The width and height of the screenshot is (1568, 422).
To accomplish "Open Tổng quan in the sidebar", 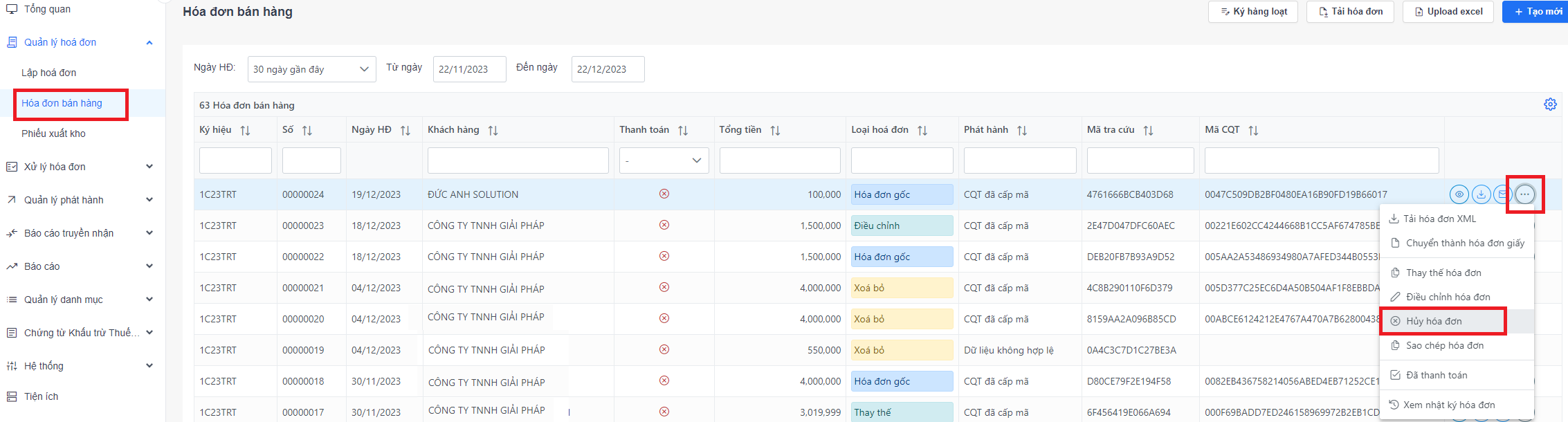I will pos(47,9).
